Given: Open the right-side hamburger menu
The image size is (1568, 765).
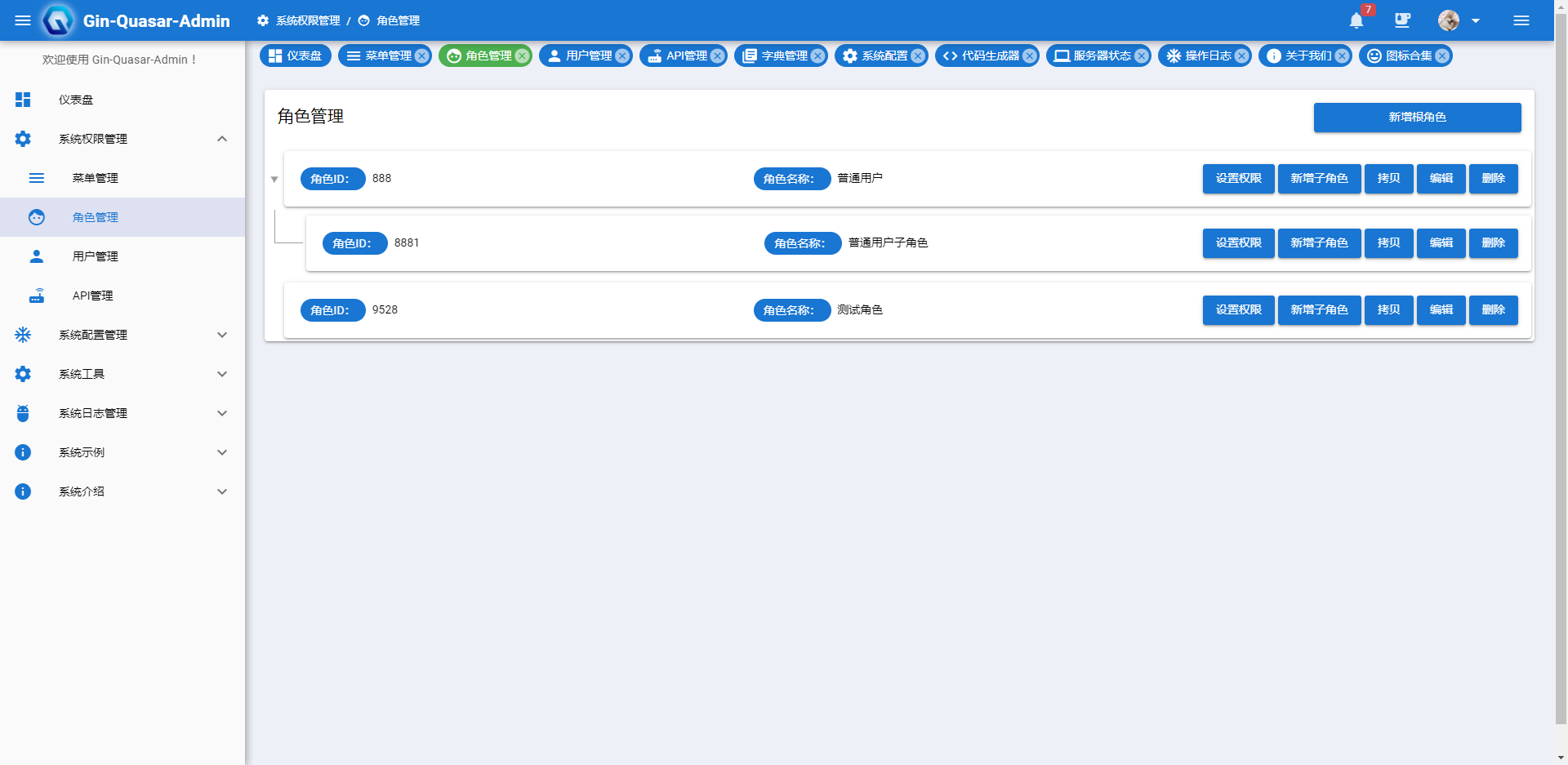Looking at the screenshot, I should [1521, 20].
